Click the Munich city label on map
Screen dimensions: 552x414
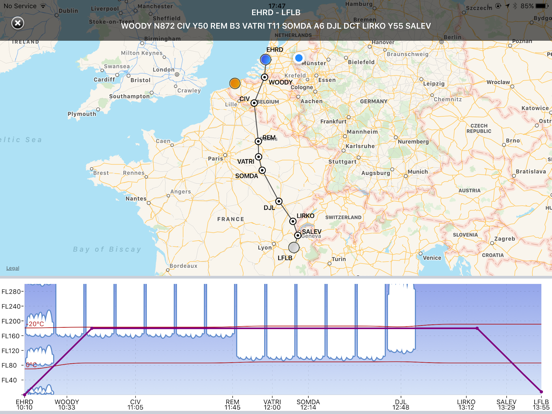418,171
